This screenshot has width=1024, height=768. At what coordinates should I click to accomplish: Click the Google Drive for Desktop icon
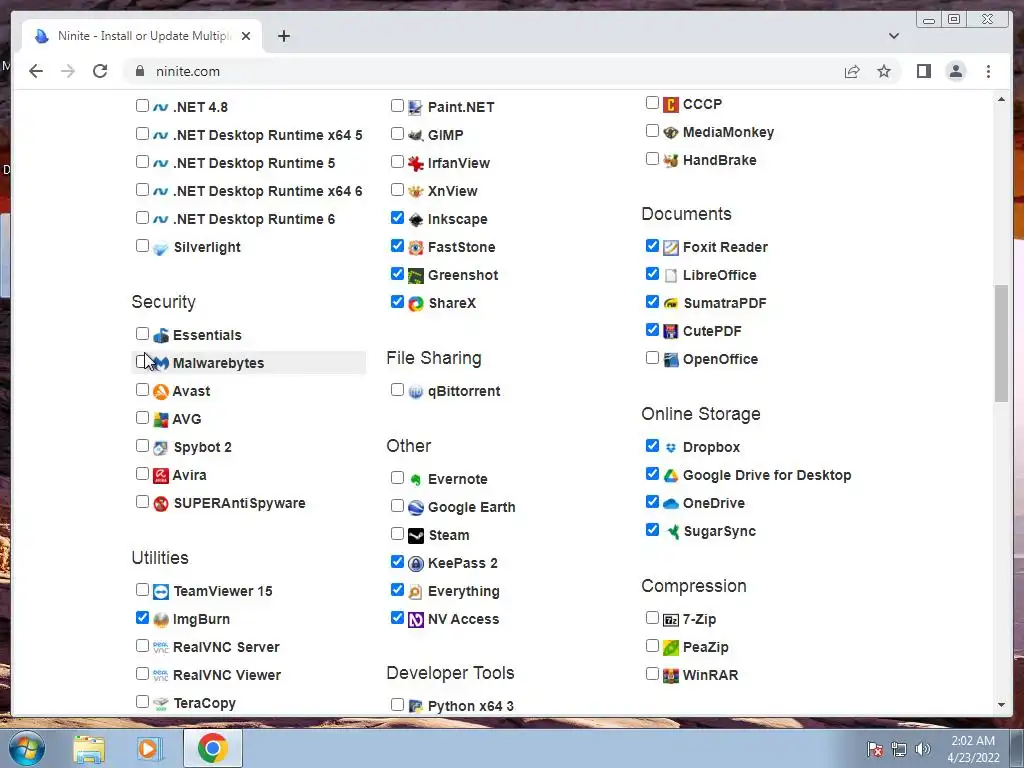671,475
